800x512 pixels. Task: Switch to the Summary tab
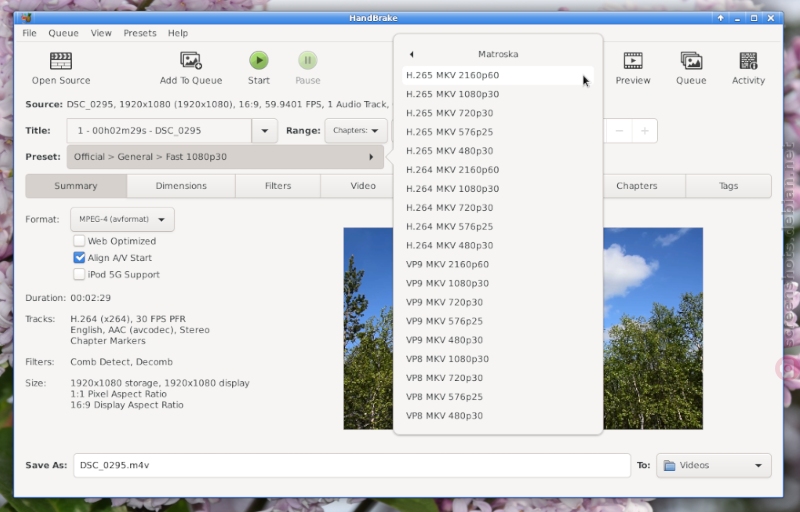click(76, 186)
